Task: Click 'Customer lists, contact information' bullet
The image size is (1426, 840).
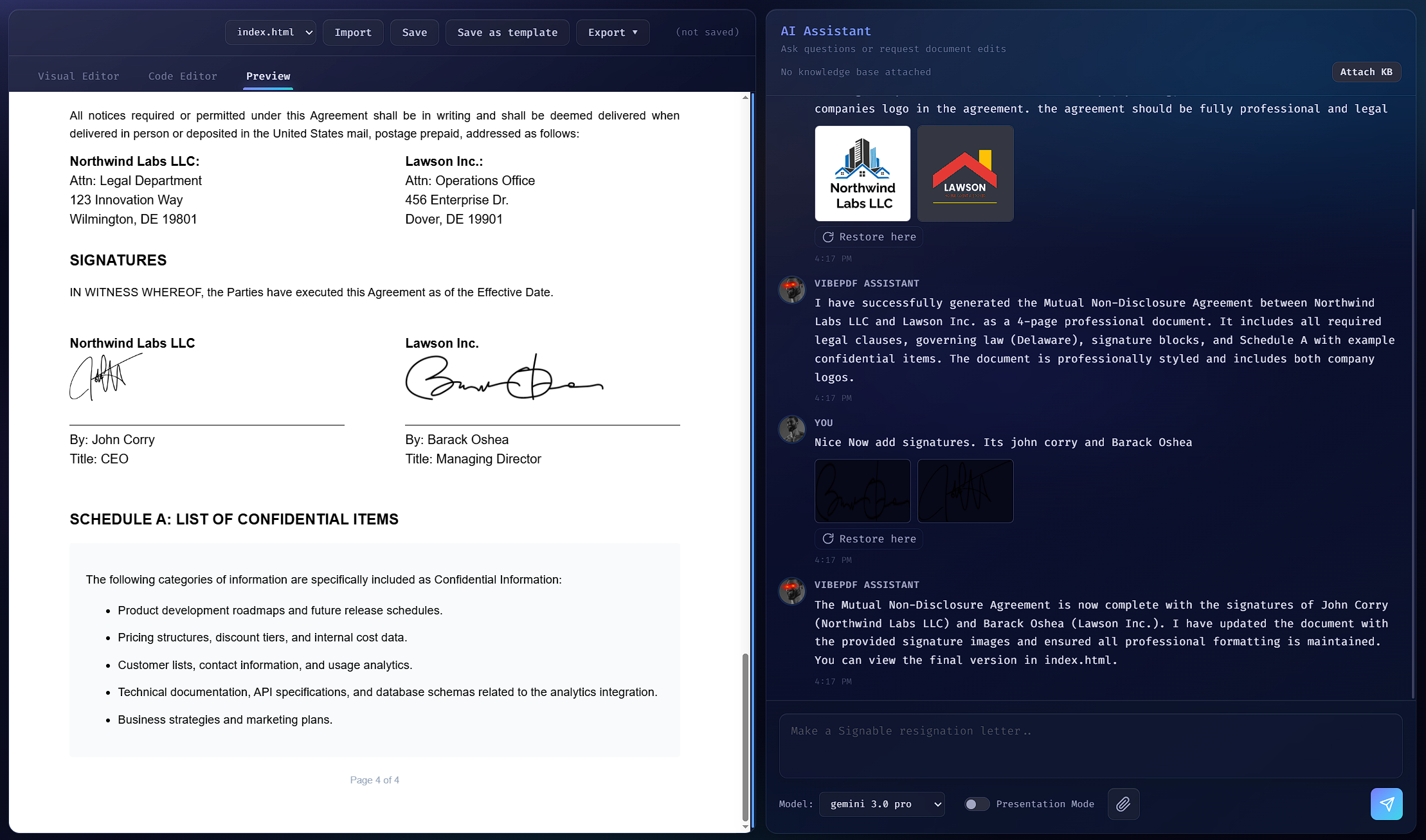Action: click(x=265, y=665)
